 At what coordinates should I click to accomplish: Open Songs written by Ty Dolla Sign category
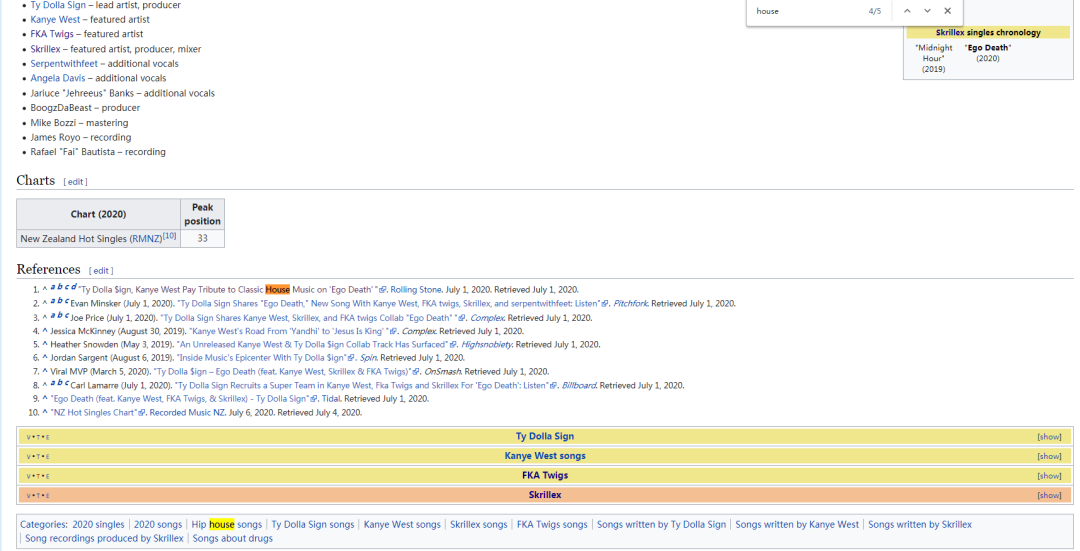(x=661, y=524)
